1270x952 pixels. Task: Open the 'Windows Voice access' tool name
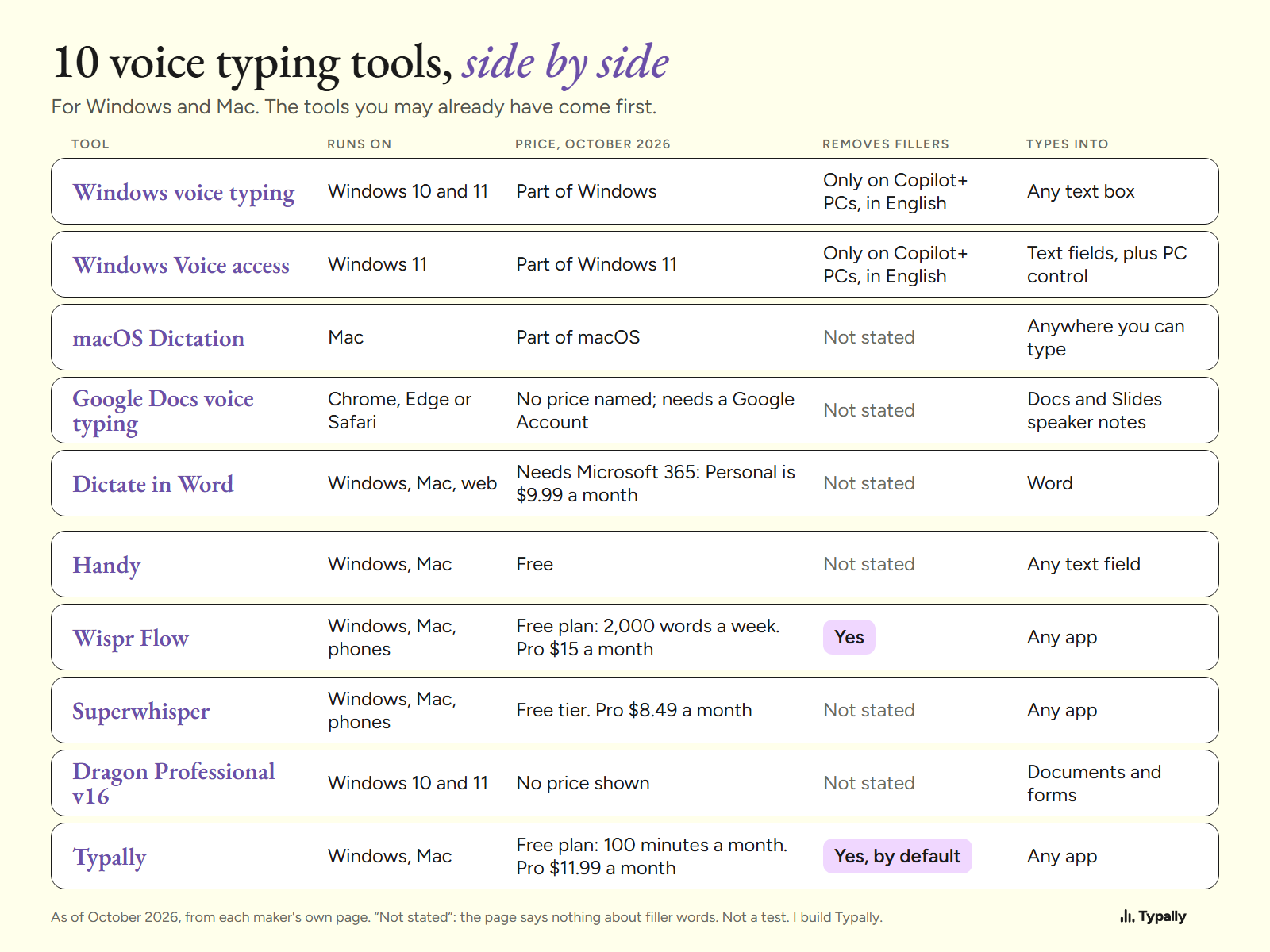[181, 265]
